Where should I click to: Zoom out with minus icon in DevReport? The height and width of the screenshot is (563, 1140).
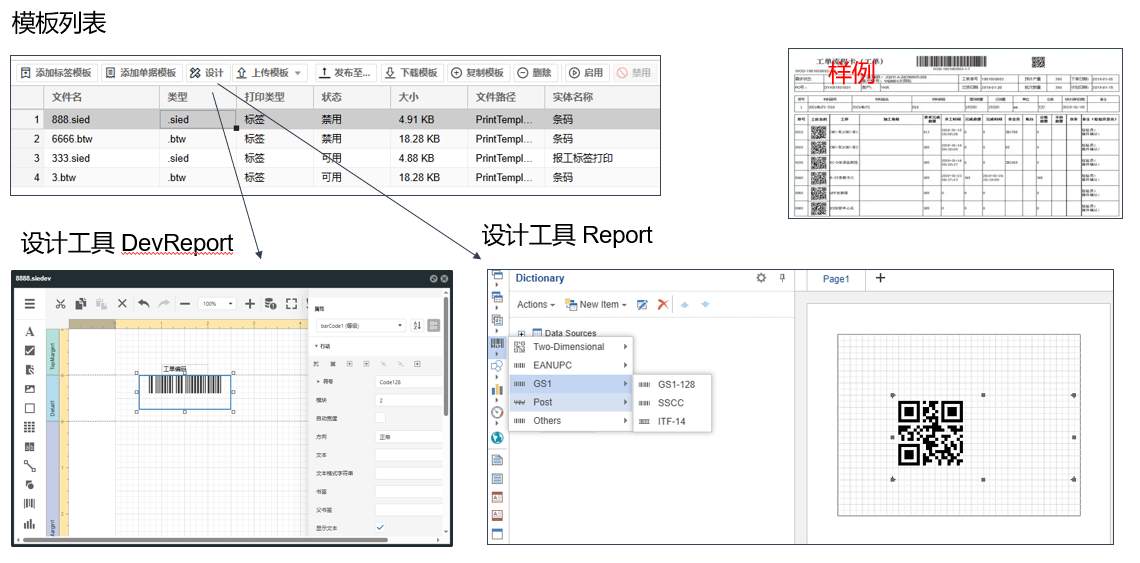tap(185, 303)
